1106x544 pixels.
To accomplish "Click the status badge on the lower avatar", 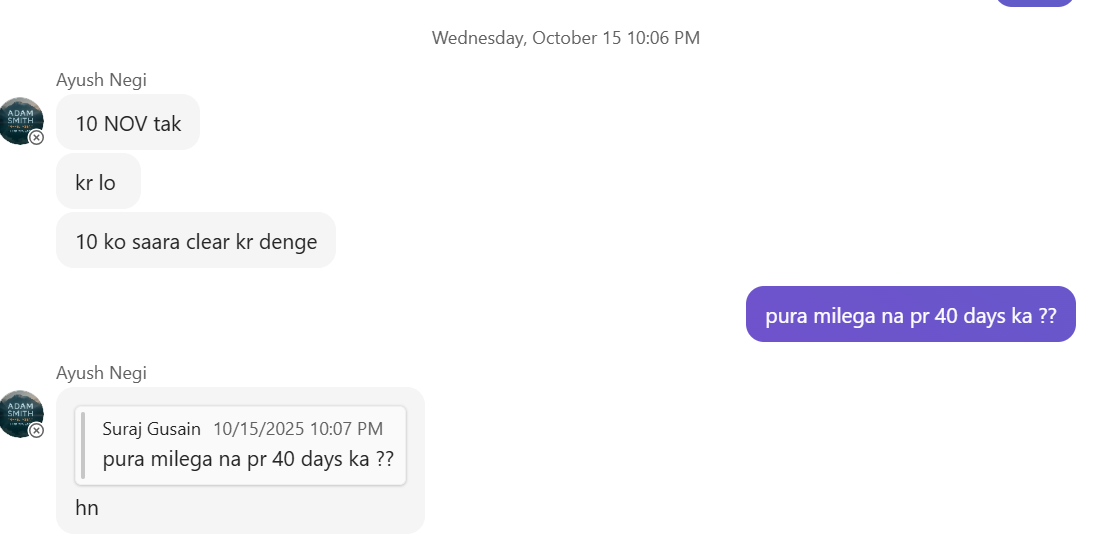I will [36, 431].
